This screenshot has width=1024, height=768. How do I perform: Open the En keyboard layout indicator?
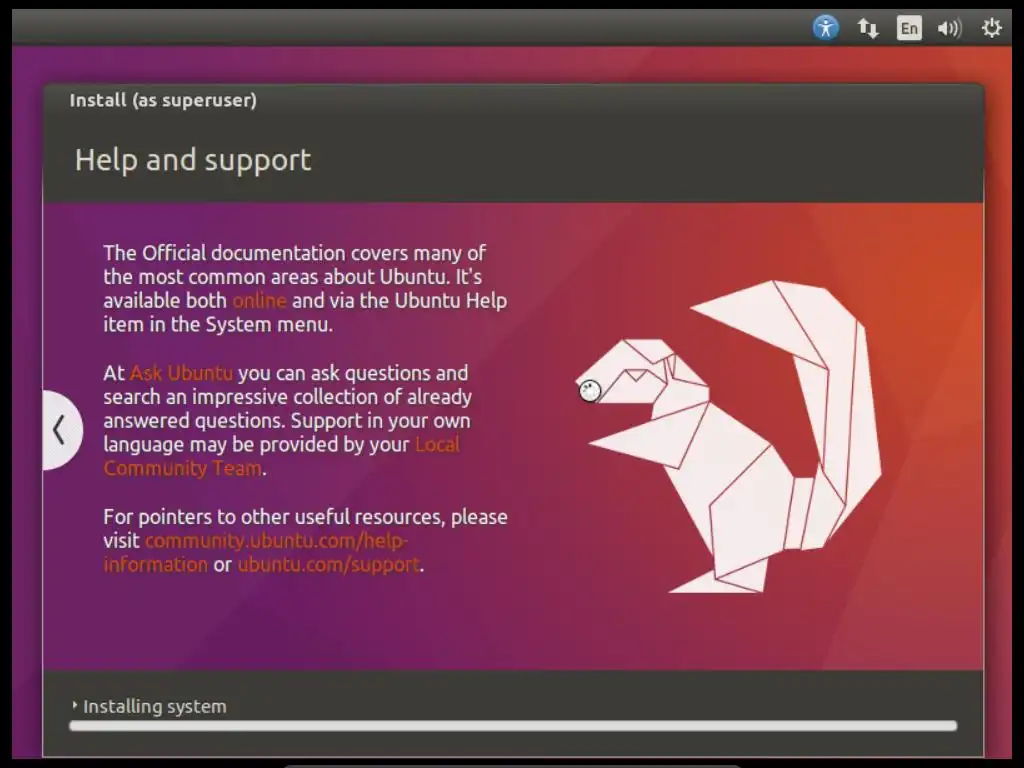click(909, 28)
